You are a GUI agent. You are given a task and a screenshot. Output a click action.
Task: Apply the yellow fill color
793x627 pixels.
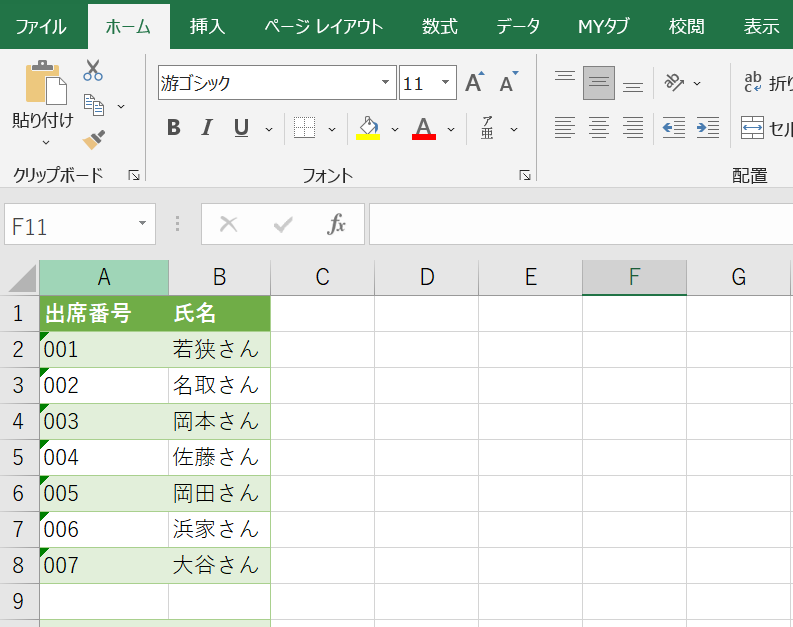pos(368,128)
